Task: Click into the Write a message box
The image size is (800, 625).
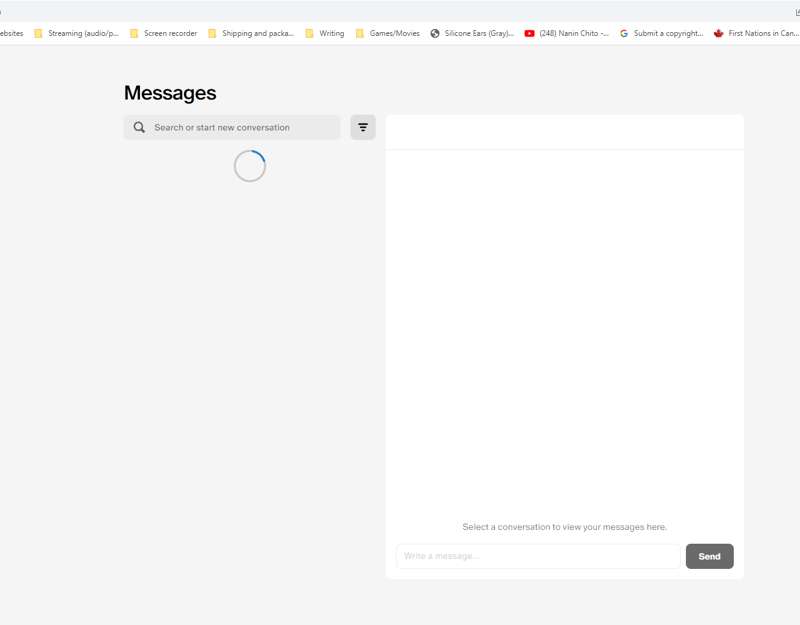Action: coord(538,556)
